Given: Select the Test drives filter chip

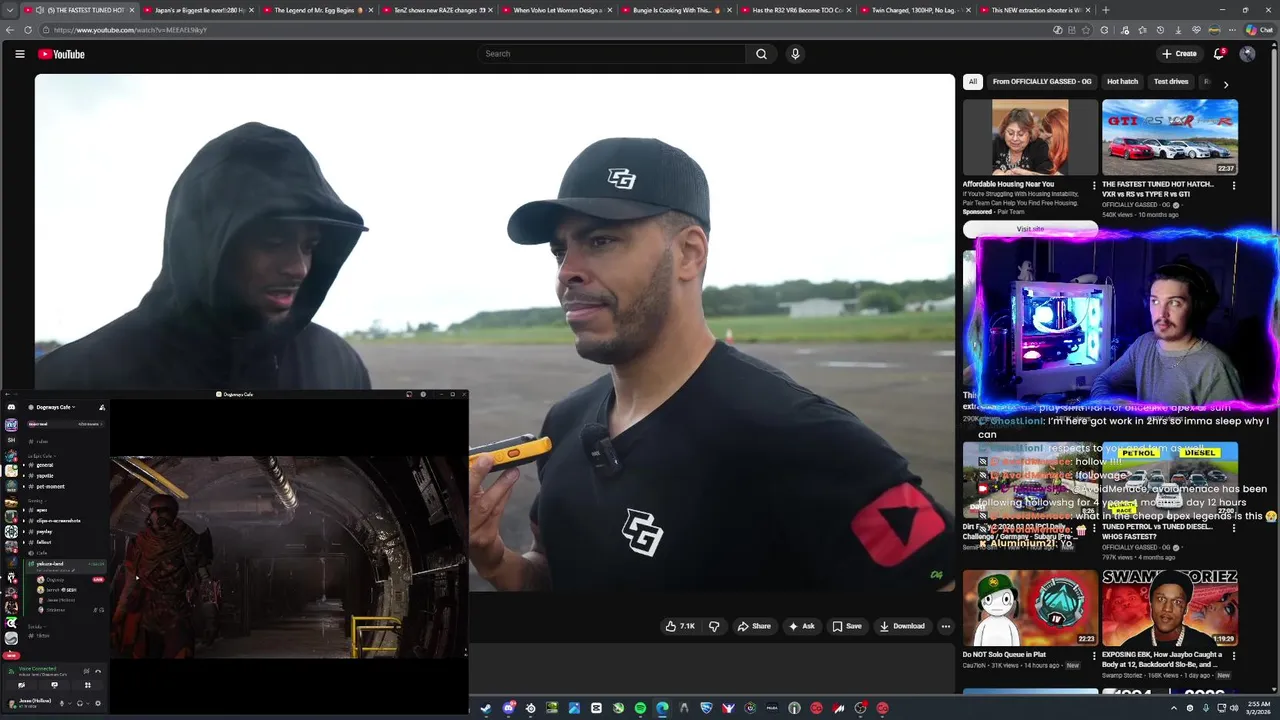Looking at the screenshot, I should coord(1171,82).
